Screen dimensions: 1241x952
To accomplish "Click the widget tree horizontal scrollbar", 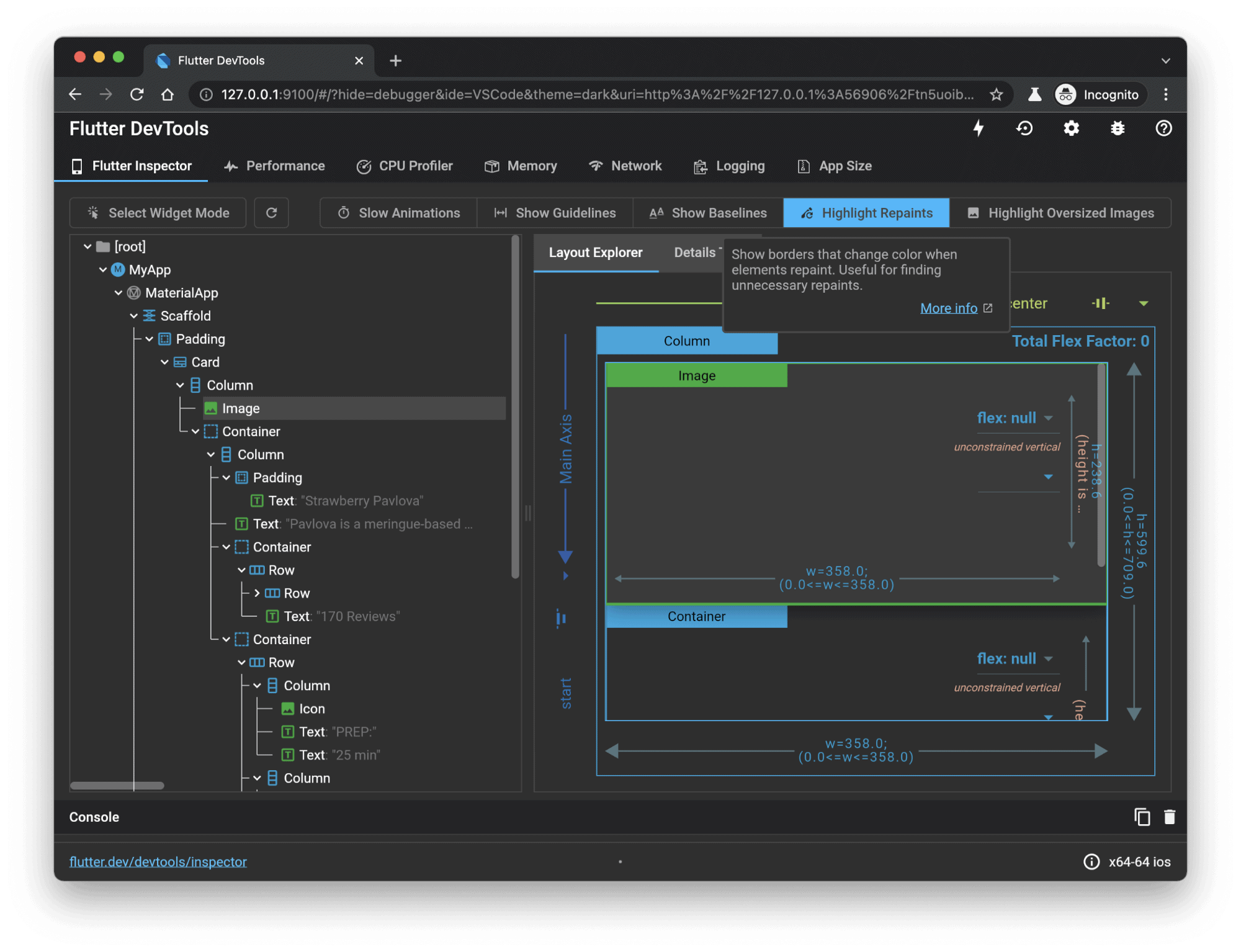I will point(117,785).
